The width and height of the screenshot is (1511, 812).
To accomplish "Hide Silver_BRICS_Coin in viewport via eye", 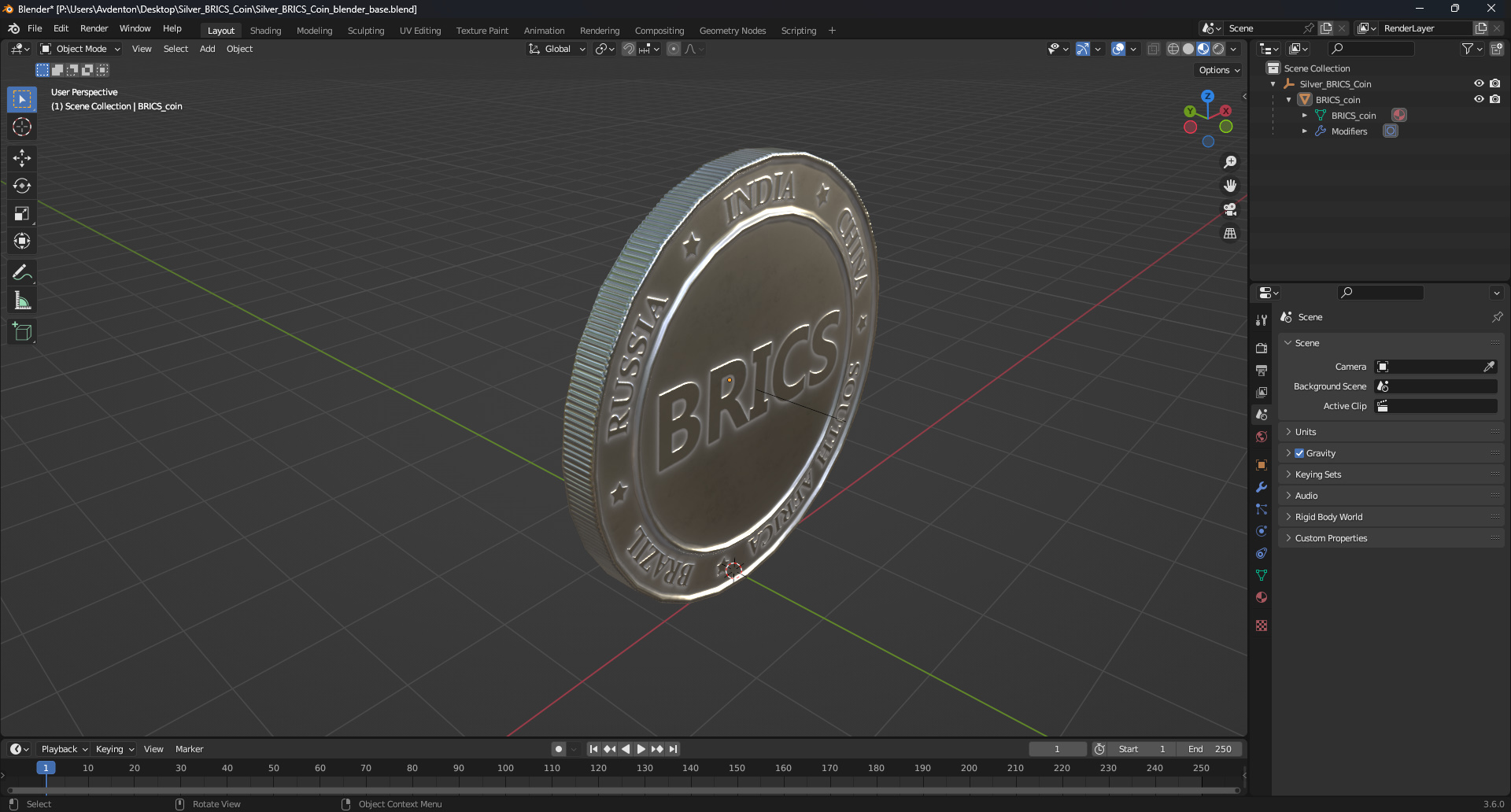I will click(x=1479, y=83).
